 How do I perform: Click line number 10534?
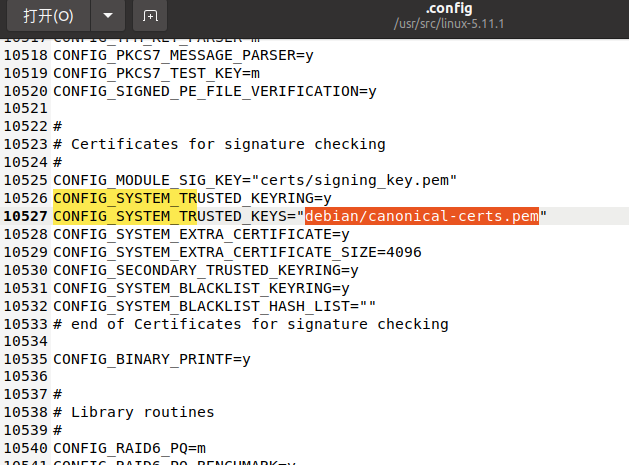click(x=26, y=341)
